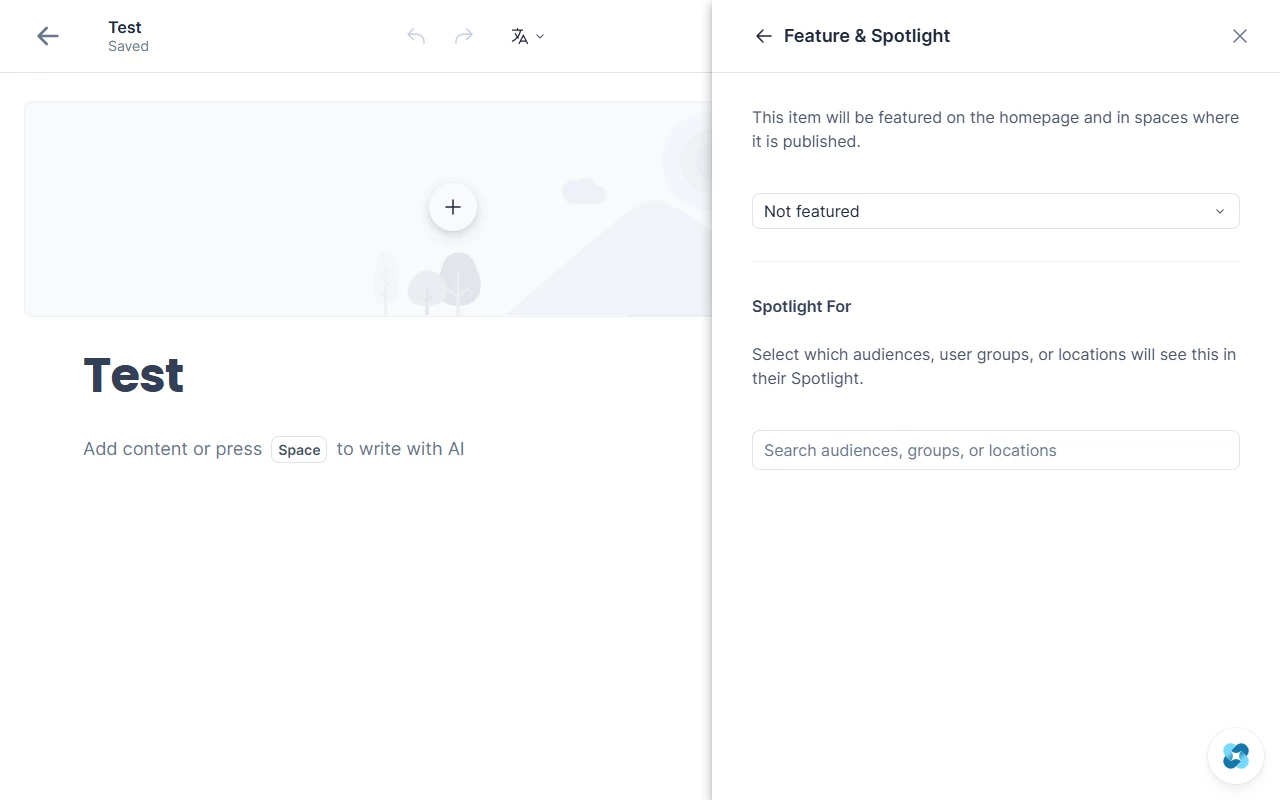
Task: Click the Add content placeholder line
Action: (274, 449)
